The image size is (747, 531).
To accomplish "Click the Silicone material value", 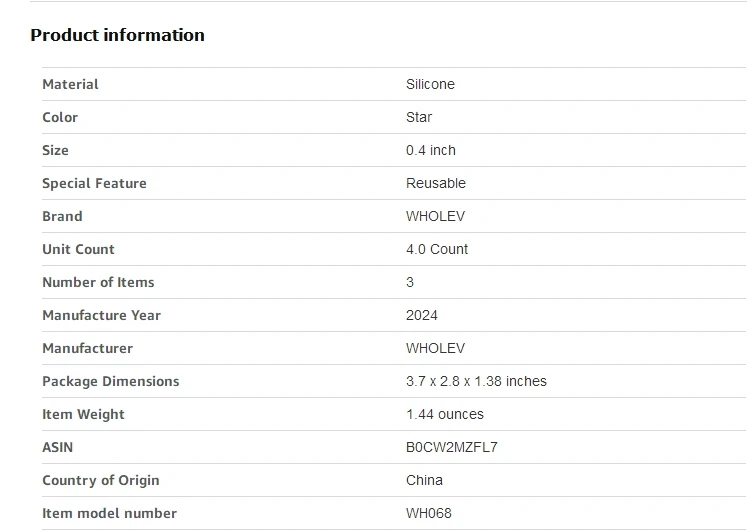I will point(430,84).
